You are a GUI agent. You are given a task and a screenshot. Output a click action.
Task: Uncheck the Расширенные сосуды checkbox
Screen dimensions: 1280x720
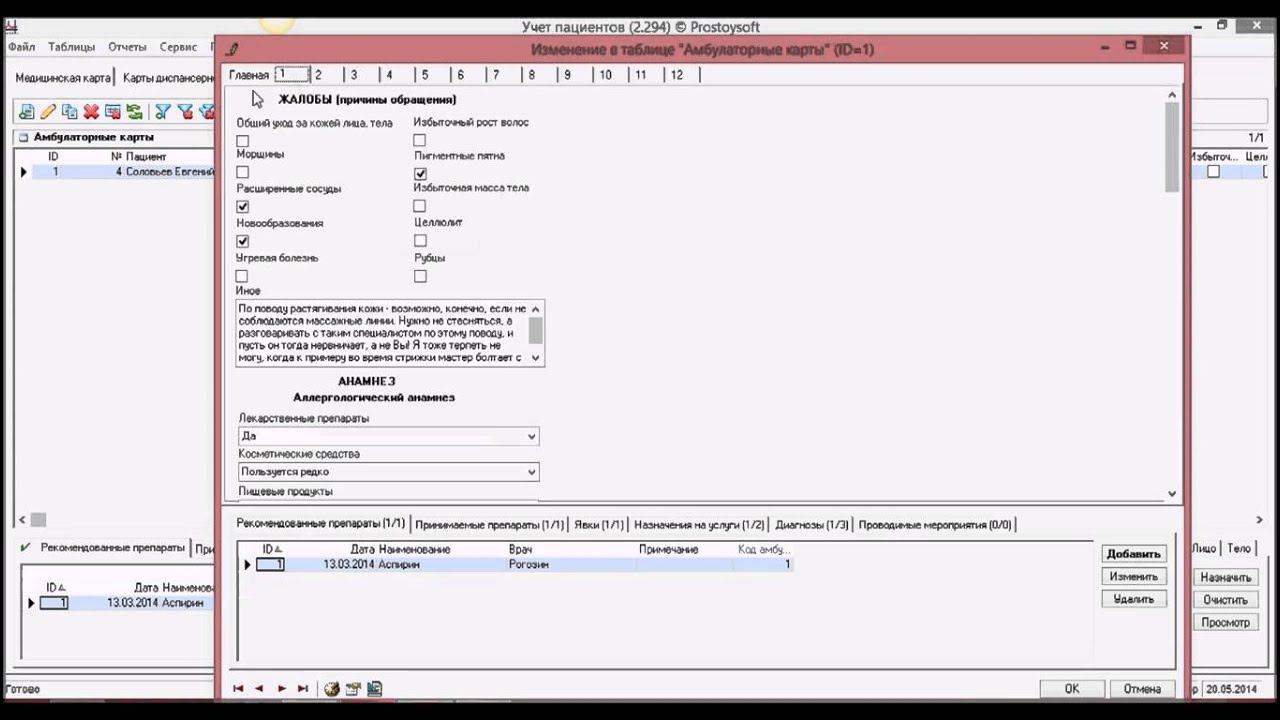(x=243, y=207)
